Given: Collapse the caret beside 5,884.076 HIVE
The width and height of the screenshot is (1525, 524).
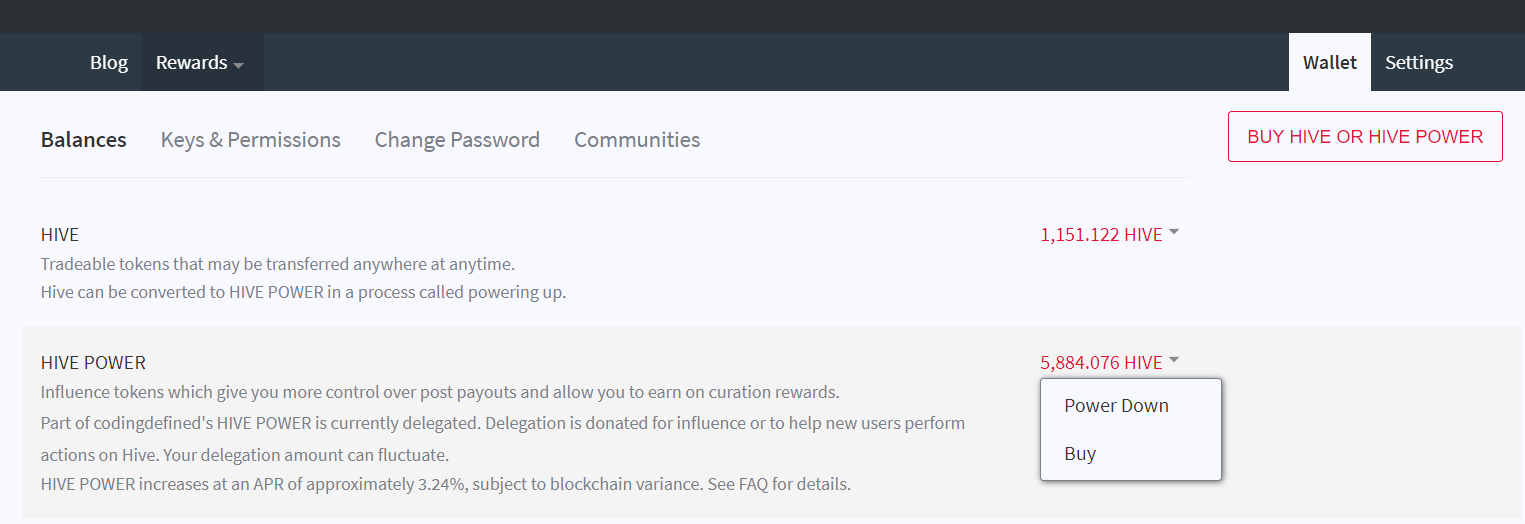Looking at the screenshot, I should tap(1174, 360).
